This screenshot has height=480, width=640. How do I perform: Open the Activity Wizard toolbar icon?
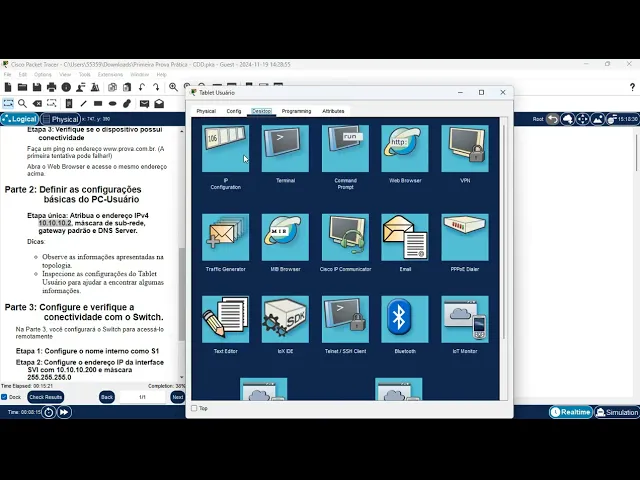click(81, 87)
